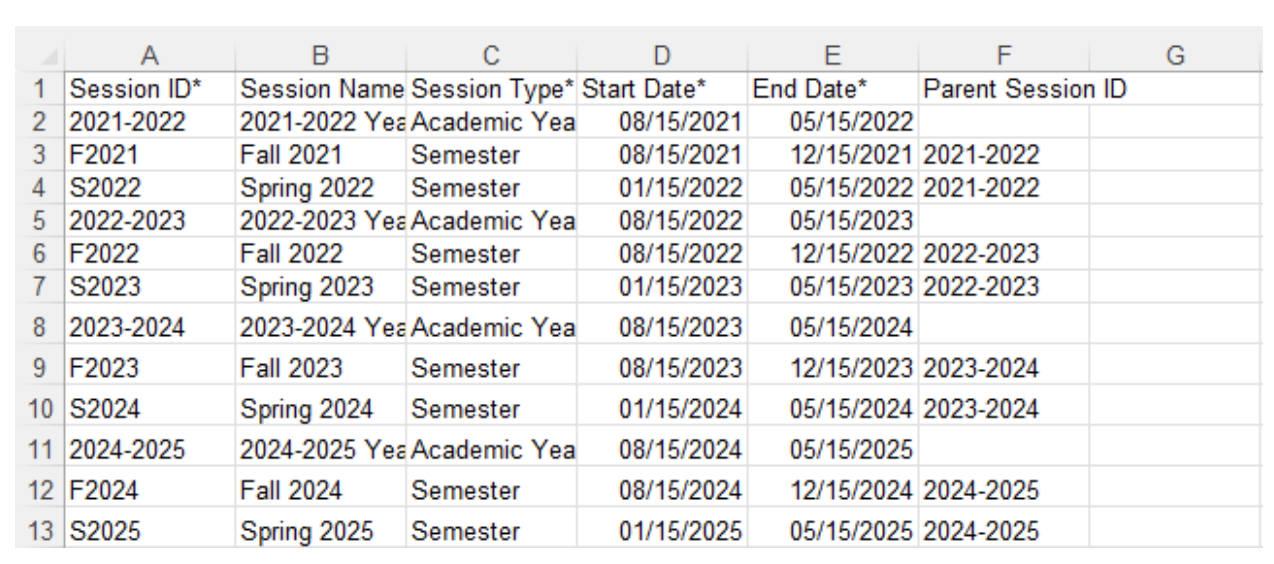Click the Parent Session ID header cell
This screenshot has width=1274, height=564.
click(x=1004, y=89)
